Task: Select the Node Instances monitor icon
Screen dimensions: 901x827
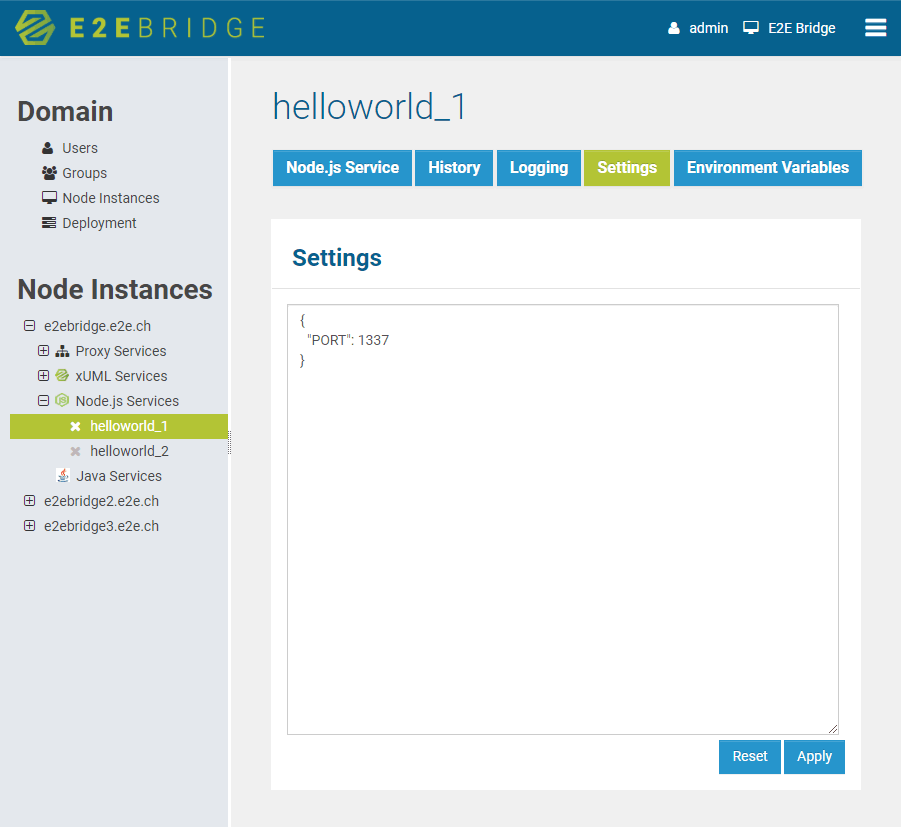Action: pos(47,197)
